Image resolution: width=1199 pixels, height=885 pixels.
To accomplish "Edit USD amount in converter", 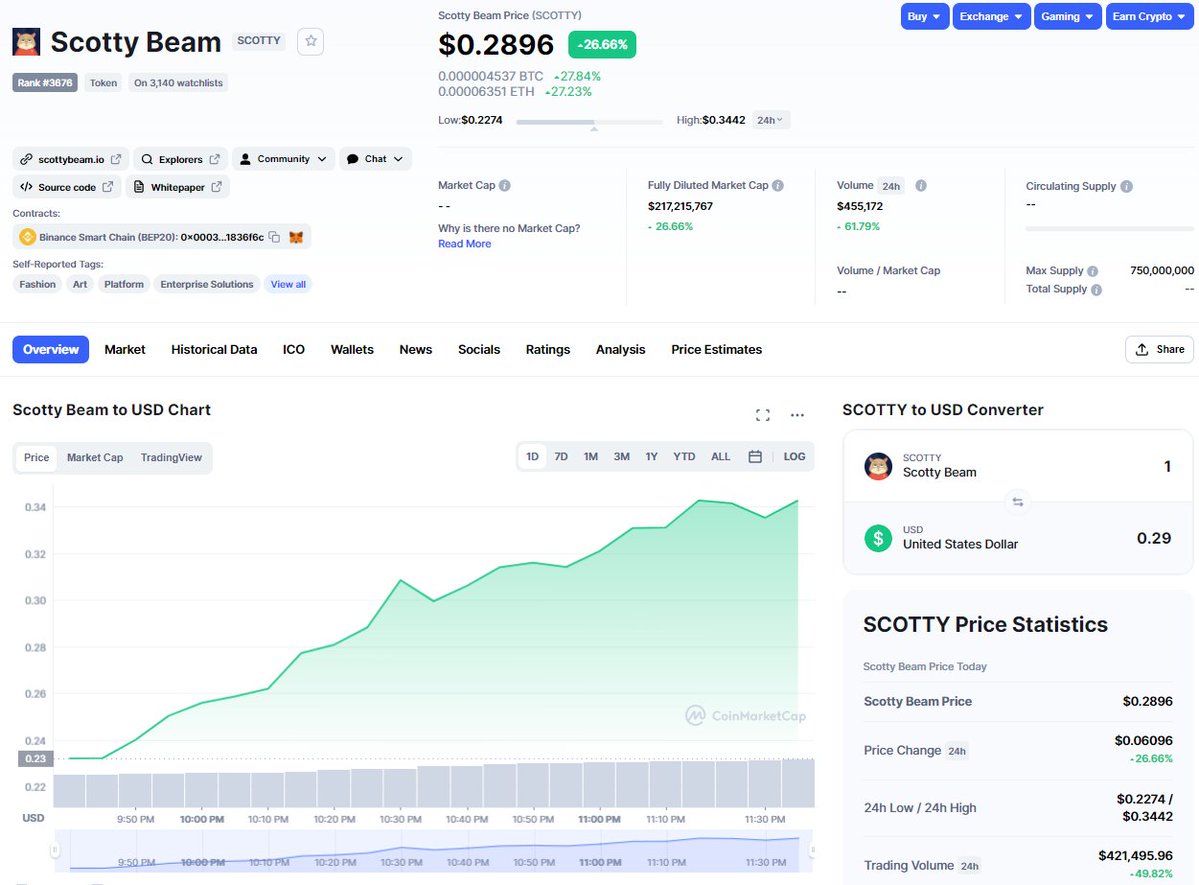I will (x=1154, y=538).
